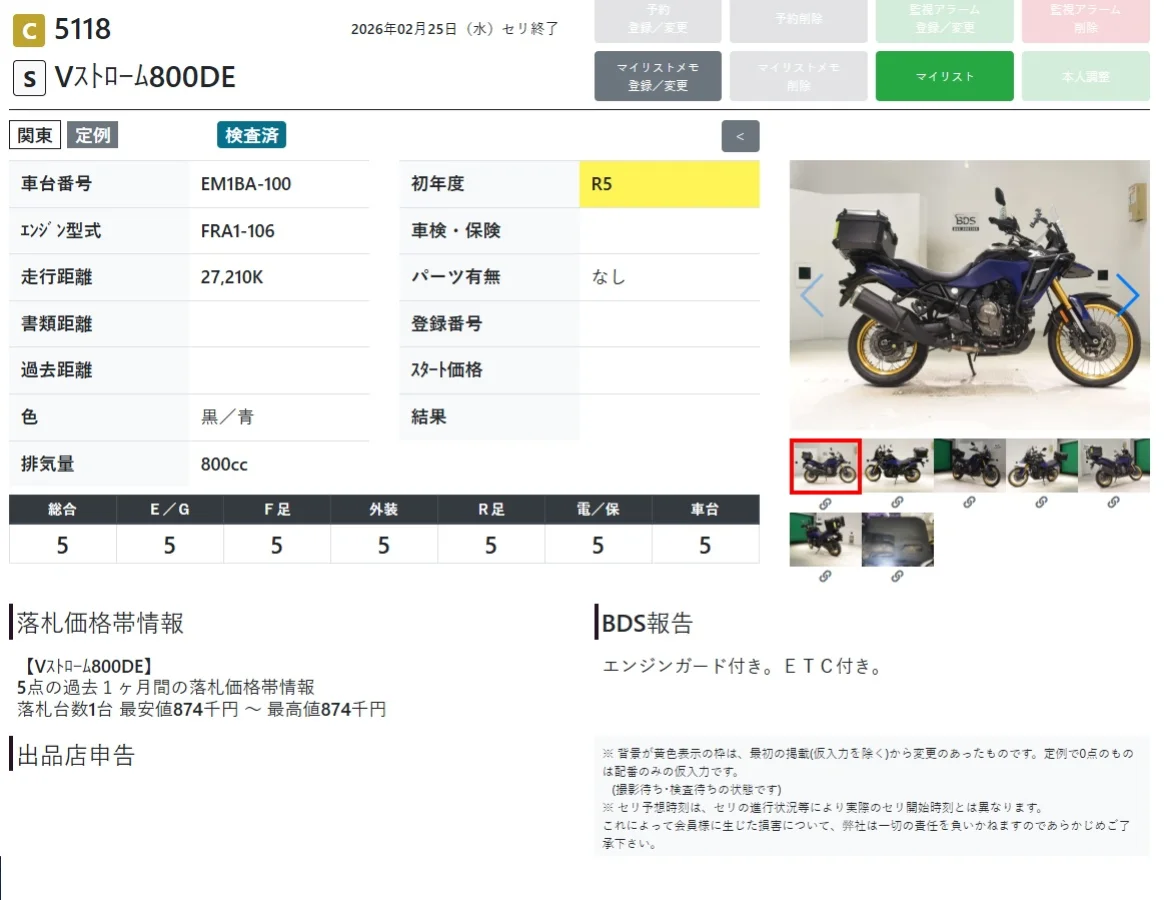Viewport: 1164px width, 900px height.
Task: Click the main V-Strom motorcycle photo
Action: [x=969, y=295]
